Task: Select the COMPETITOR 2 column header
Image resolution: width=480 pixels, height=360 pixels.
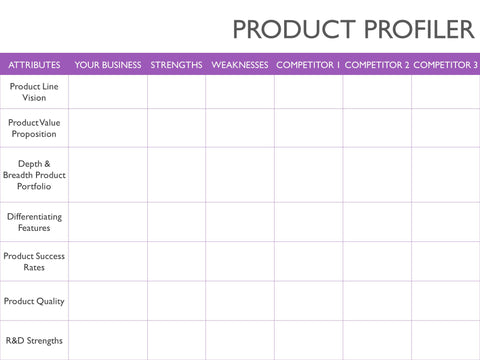Action: pyautogui.click(x=377, y=65)
